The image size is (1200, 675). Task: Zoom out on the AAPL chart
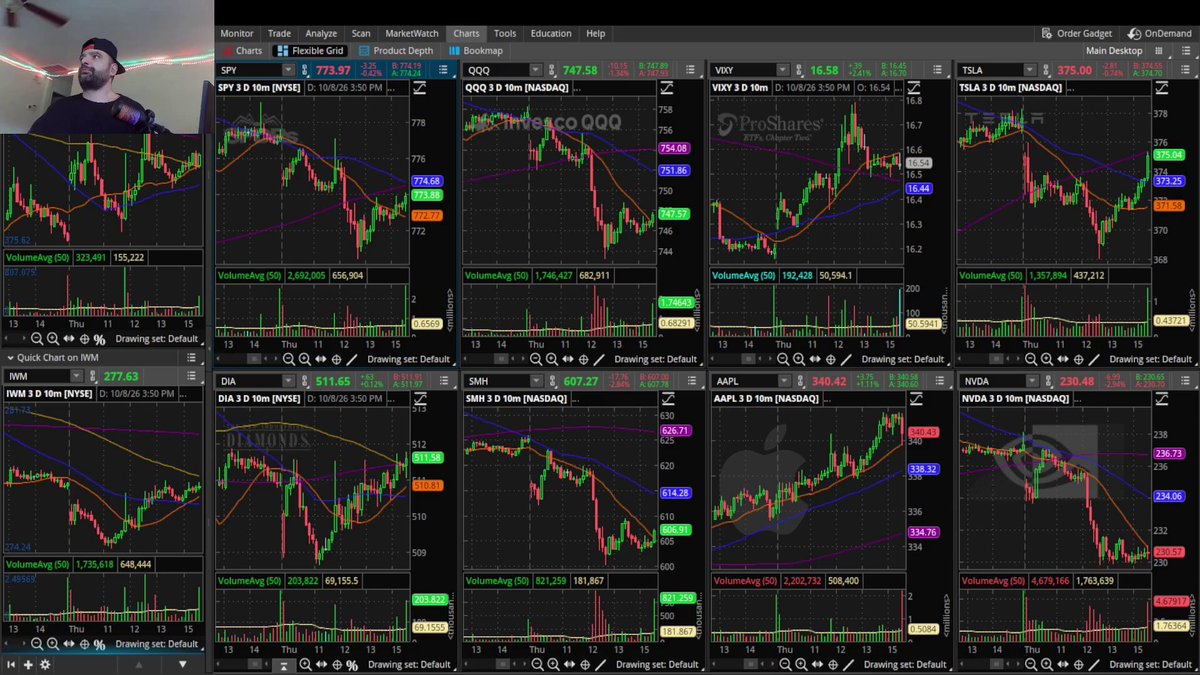[x=783, y=665]
